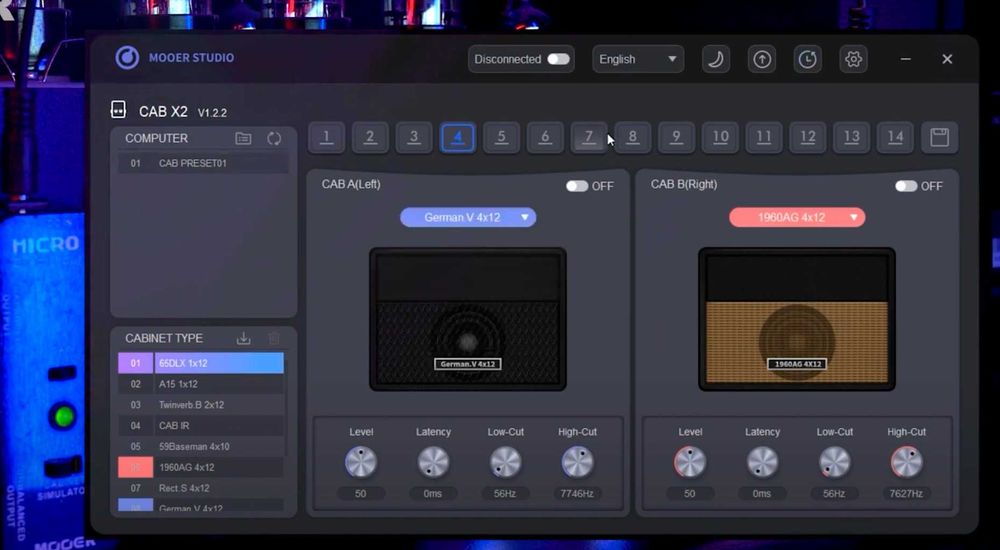
Task: Click CAB A Low-Cut value 56Hz
Action: pos(505,493)
